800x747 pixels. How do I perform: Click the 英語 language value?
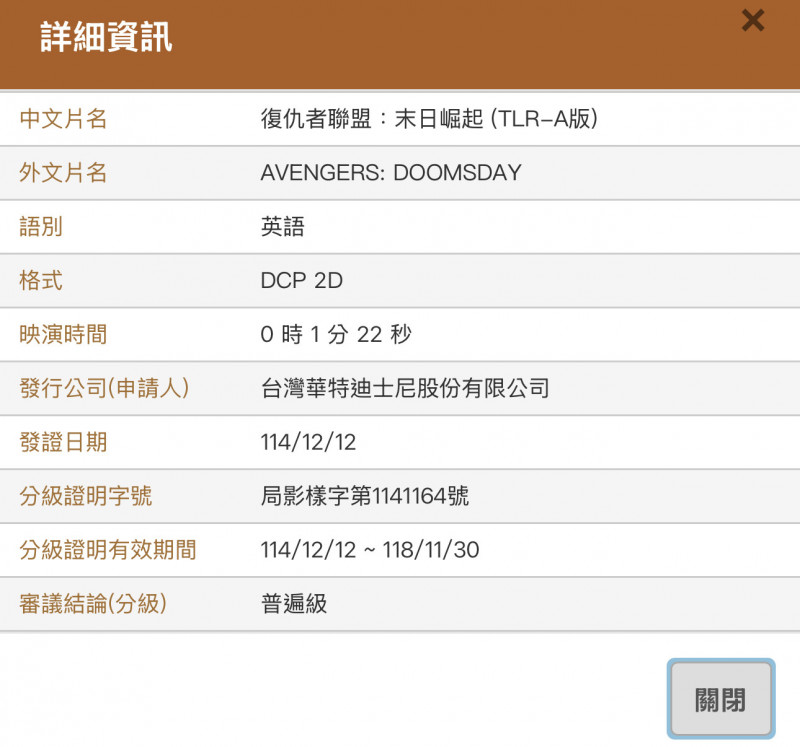coord(283,227)
